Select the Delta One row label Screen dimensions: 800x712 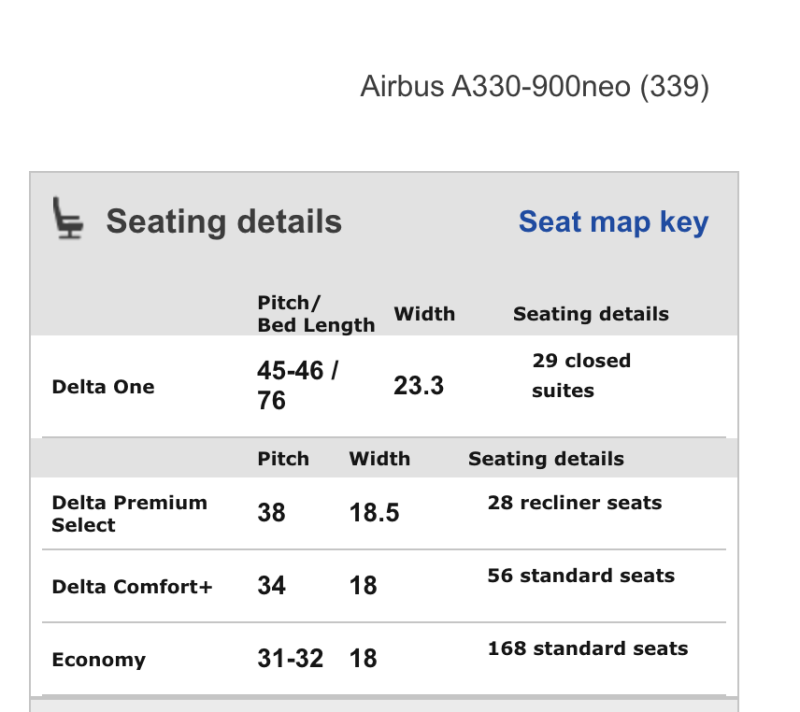click(x=103, y=387)
